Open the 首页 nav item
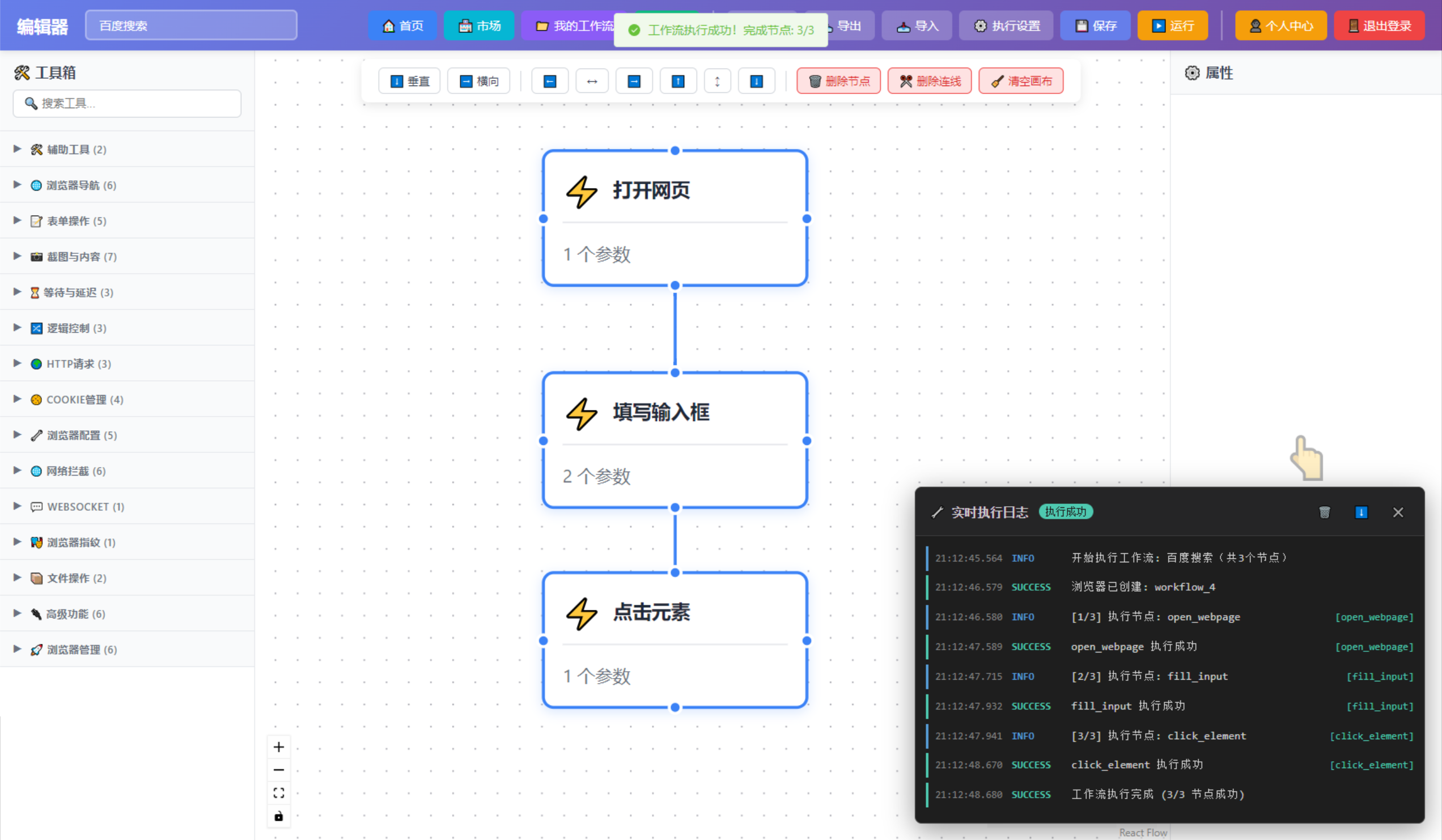The height and width of the screenshot is (840, 1442). pos(402,26)
